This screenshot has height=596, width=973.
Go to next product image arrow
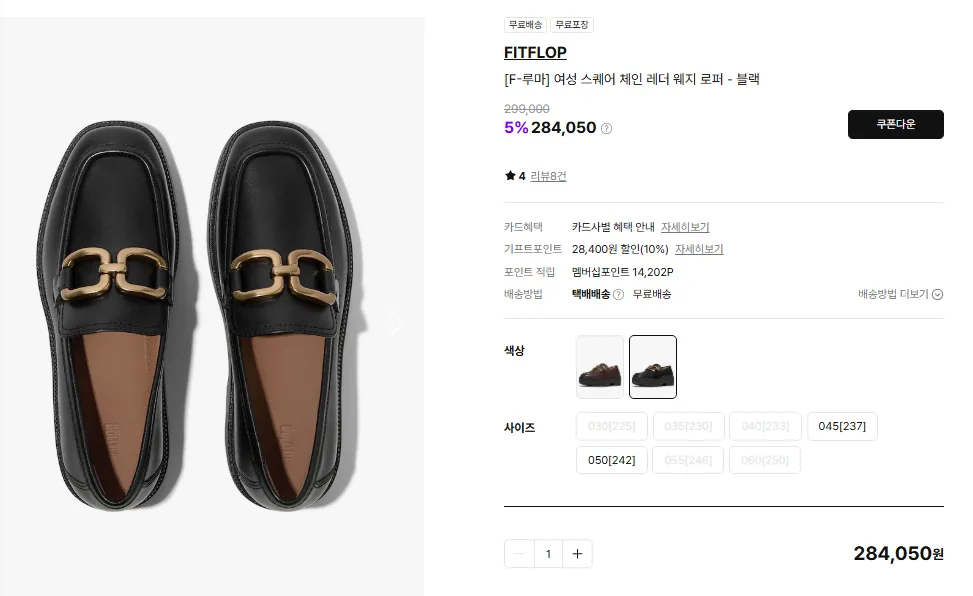(x=396, y=322)
